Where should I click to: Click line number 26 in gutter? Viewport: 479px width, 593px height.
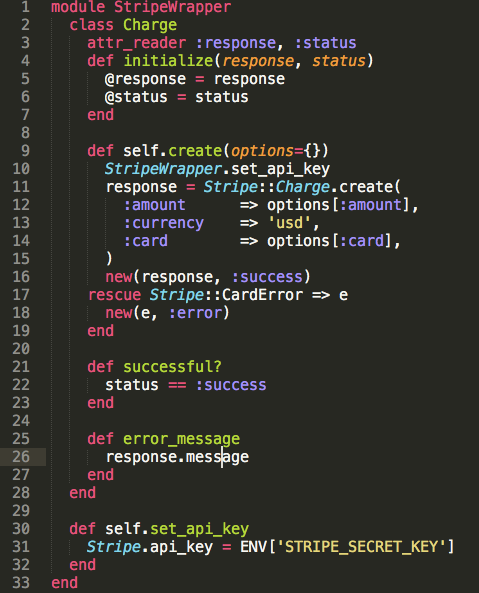[x=21, y=457]
